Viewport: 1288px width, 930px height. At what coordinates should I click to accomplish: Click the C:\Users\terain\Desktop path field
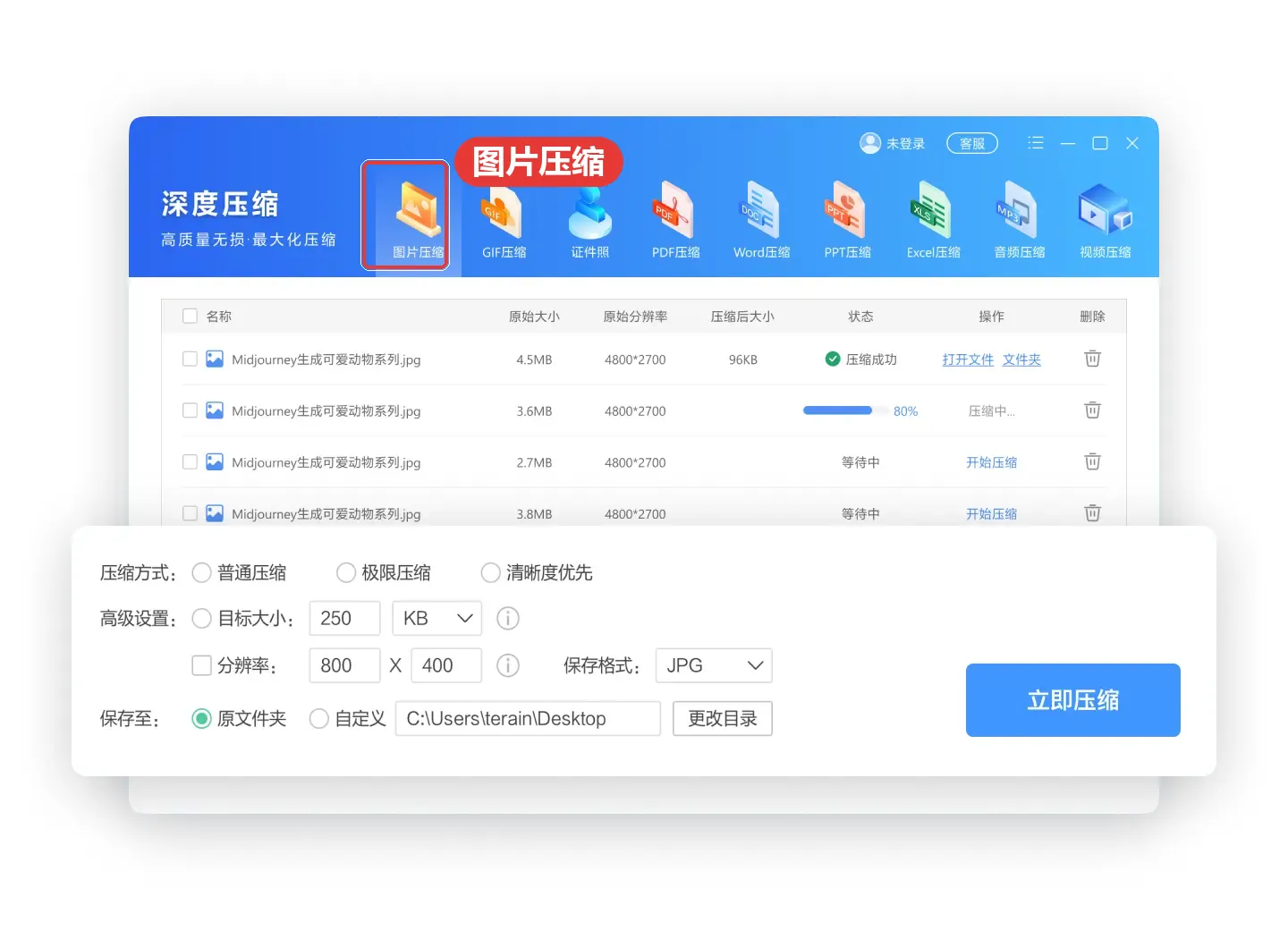click(528, 718)
